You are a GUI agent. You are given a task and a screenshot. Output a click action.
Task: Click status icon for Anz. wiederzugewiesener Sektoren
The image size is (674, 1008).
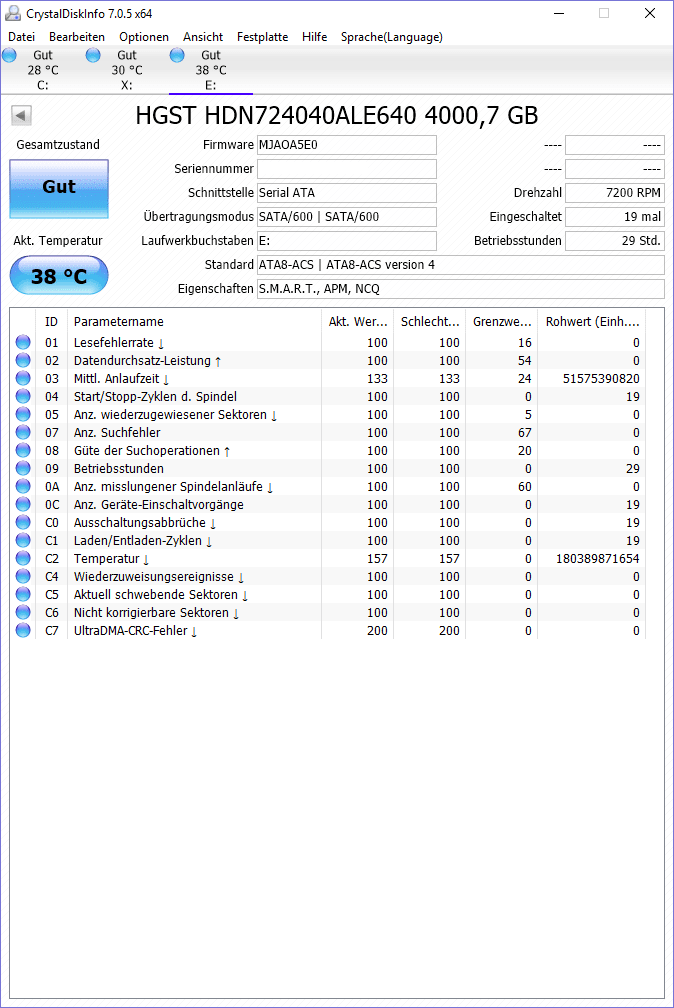tap(23, 414)
